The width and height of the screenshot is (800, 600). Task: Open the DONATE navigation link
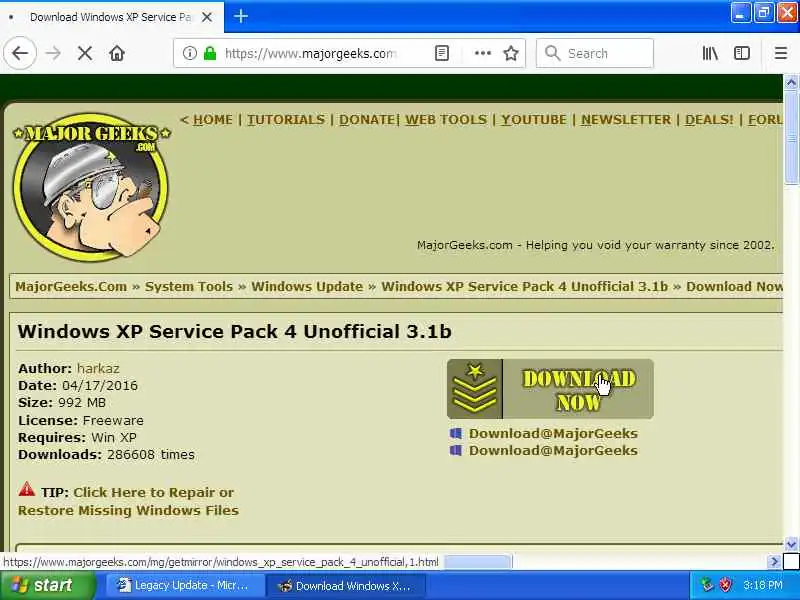367,119
